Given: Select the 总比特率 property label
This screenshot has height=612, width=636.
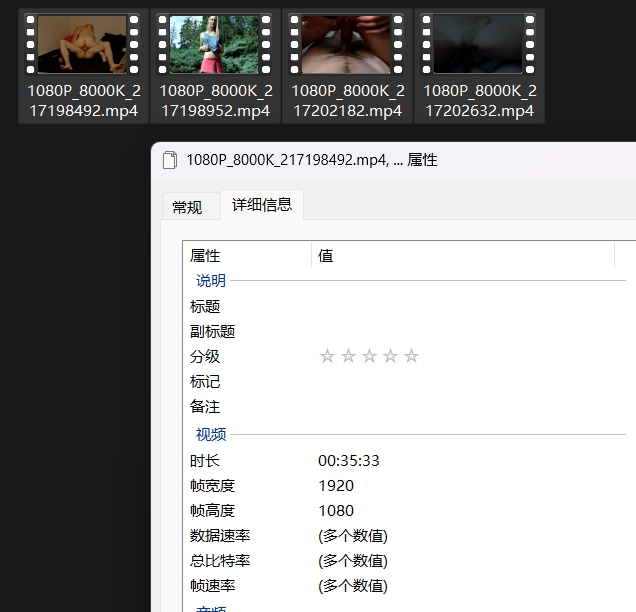Looking at the screenshot, I should (x=220, y=561).
